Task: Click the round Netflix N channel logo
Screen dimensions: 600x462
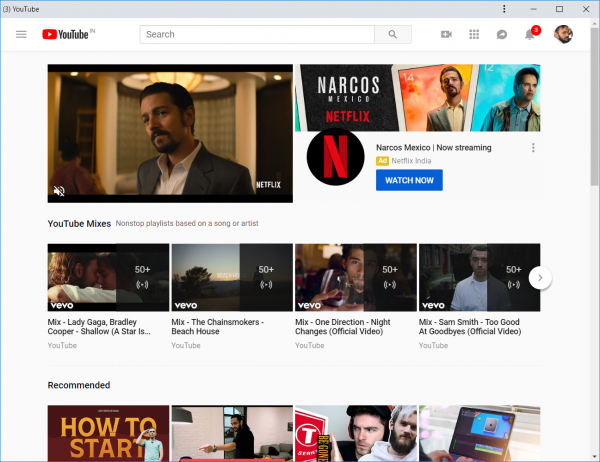Action: point(336,157)
